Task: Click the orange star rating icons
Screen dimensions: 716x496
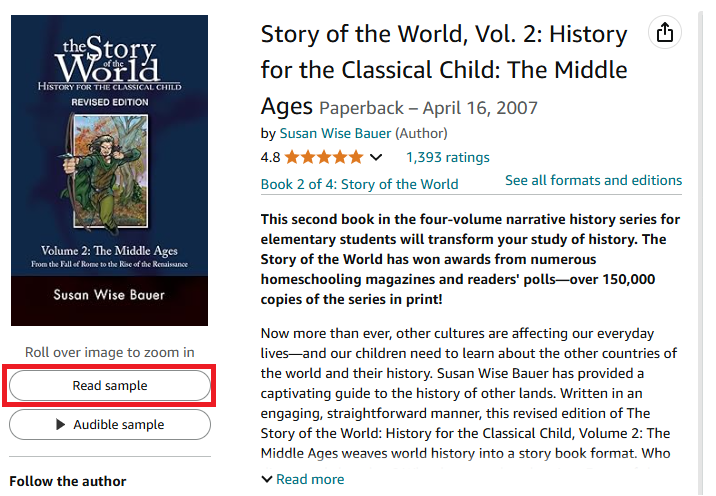Action: pyautogui.click(x=323, y=157)
